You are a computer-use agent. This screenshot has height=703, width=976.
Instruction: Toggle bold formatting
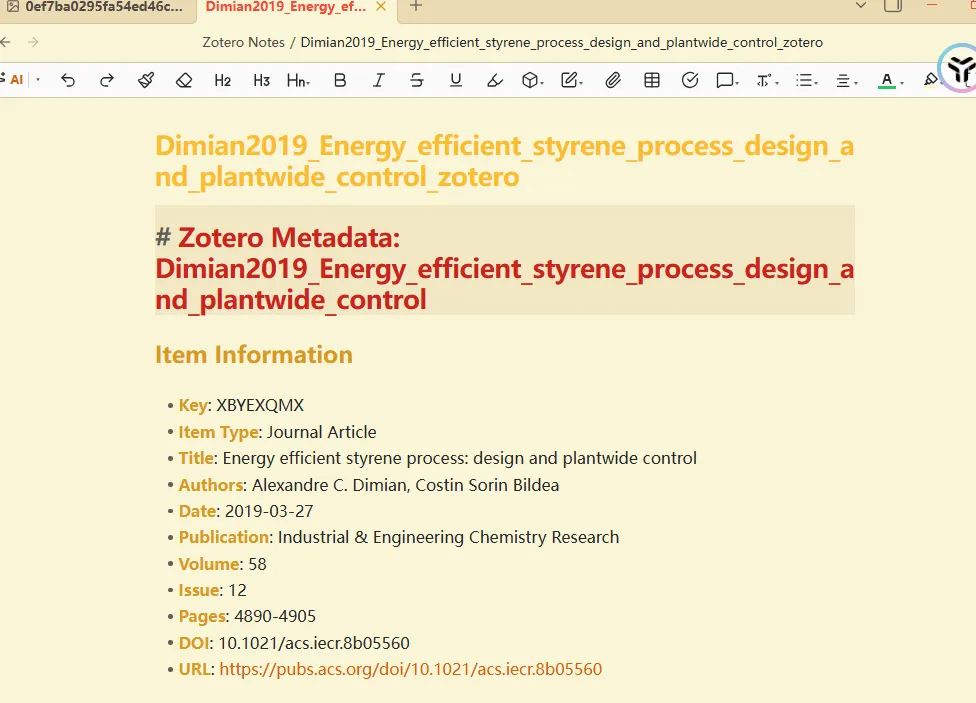[x=340, y=80]
